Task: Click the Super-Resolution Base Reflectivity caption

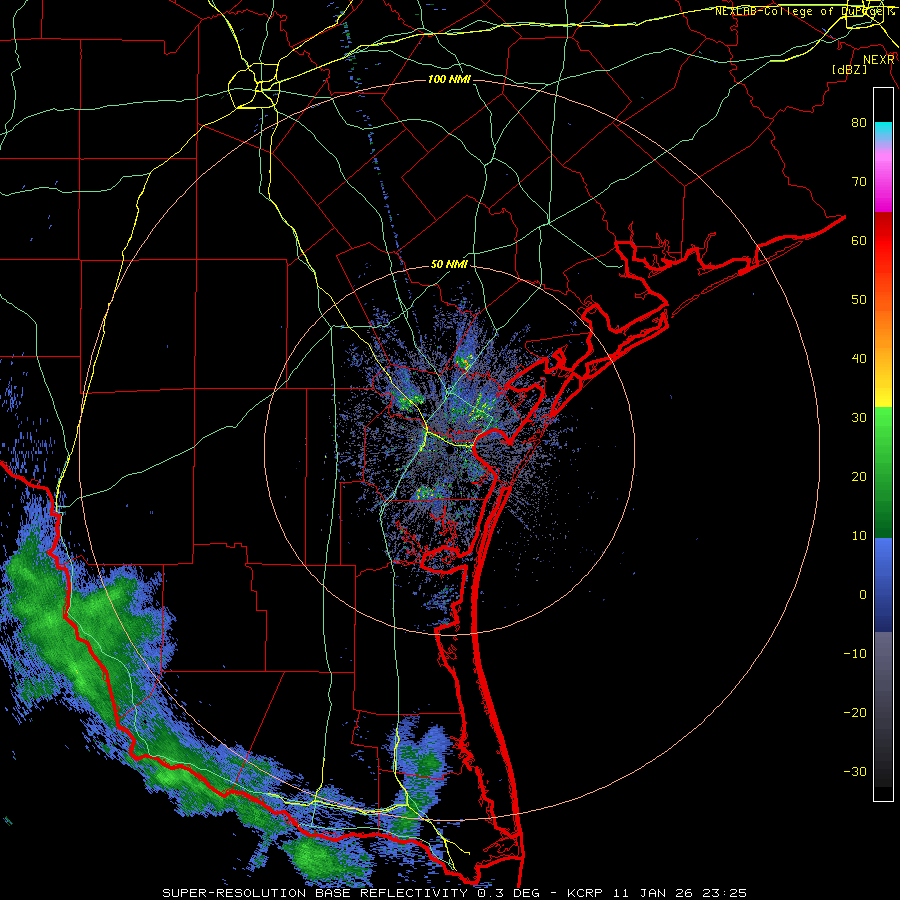Action: coord(455,893)
